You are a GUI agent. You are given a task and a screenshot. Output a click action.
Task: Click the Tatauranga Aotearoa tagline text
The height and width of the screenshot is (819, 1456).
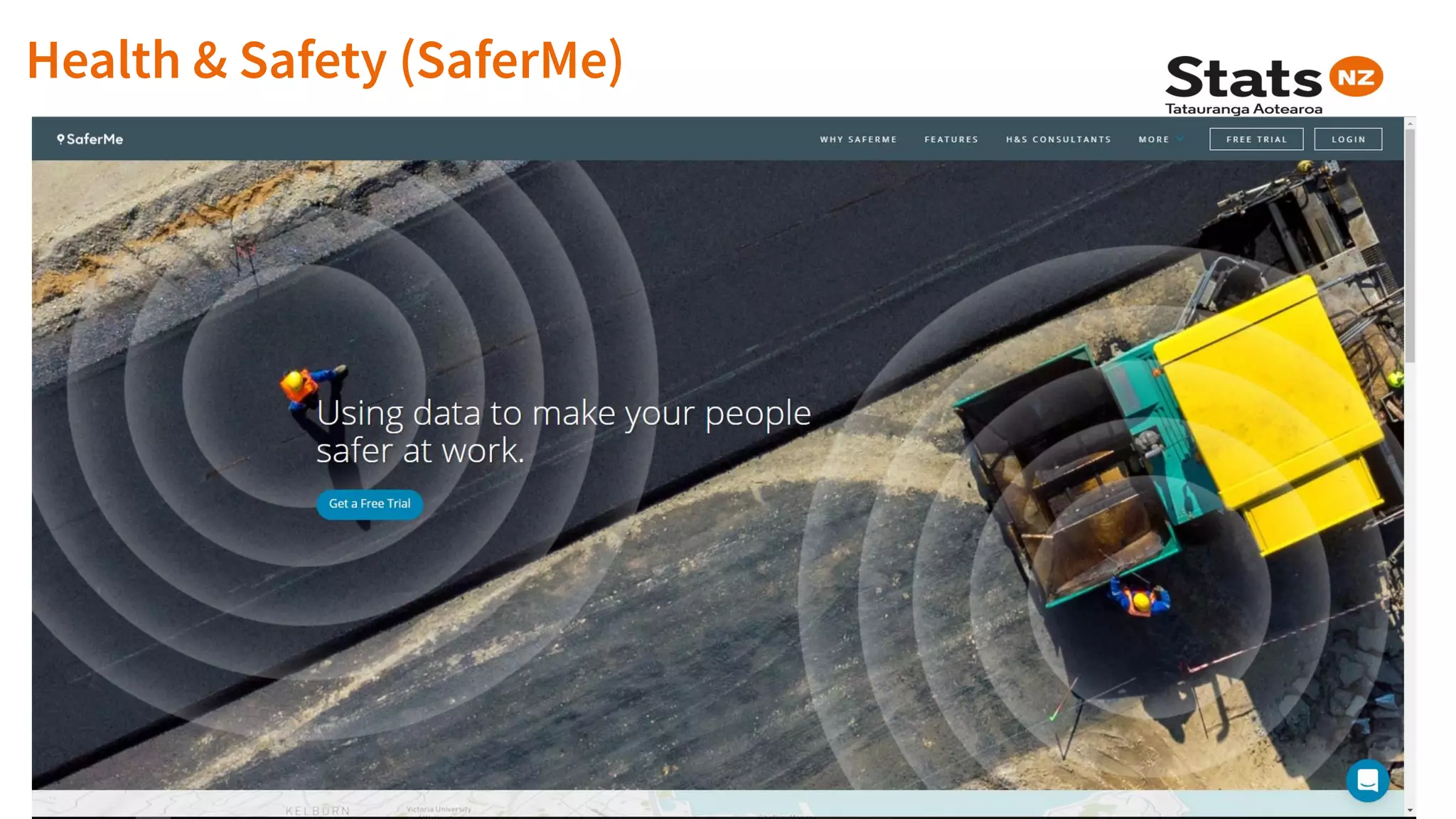click(1243, 109)
